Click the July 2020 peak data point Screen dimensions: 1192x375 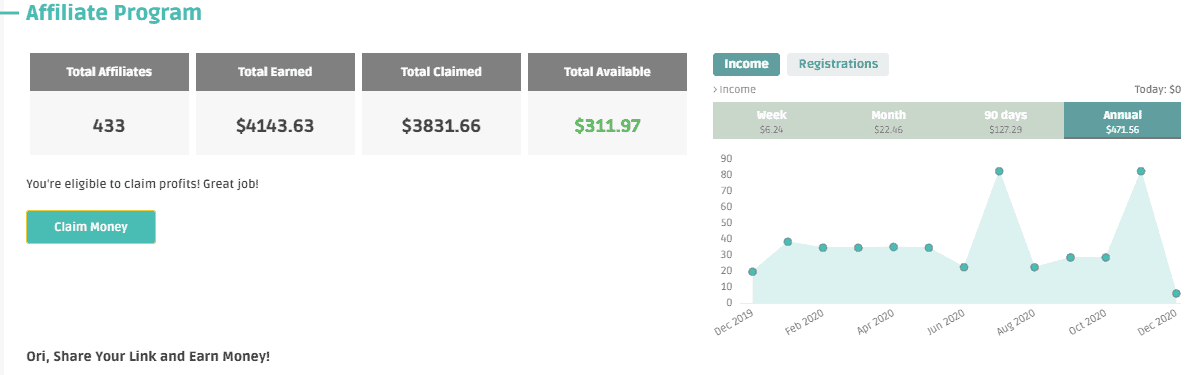tap(999, 171)
